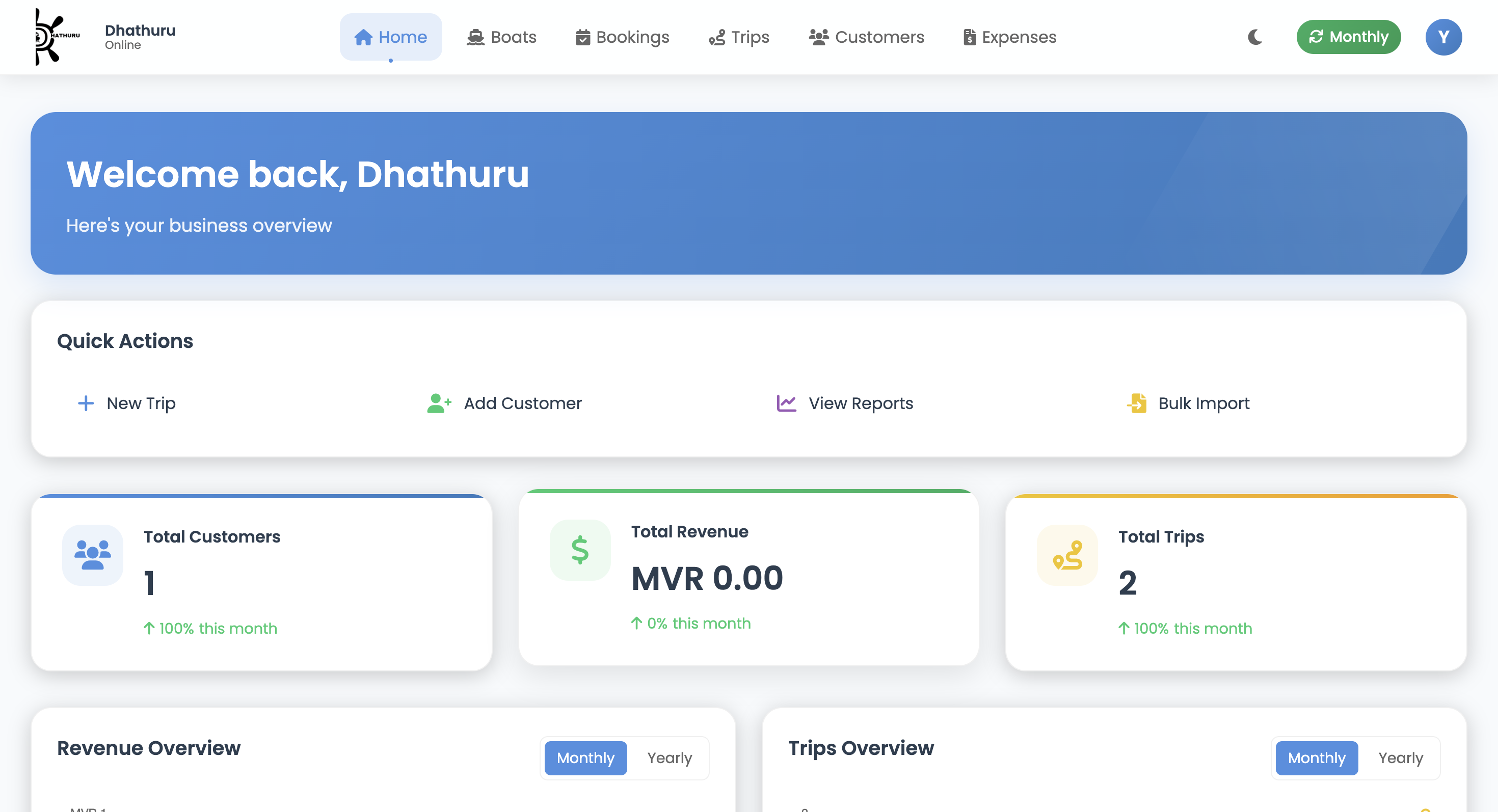Open the Bookings section
Screen dimensions: 1498x812
pos(622,37)
